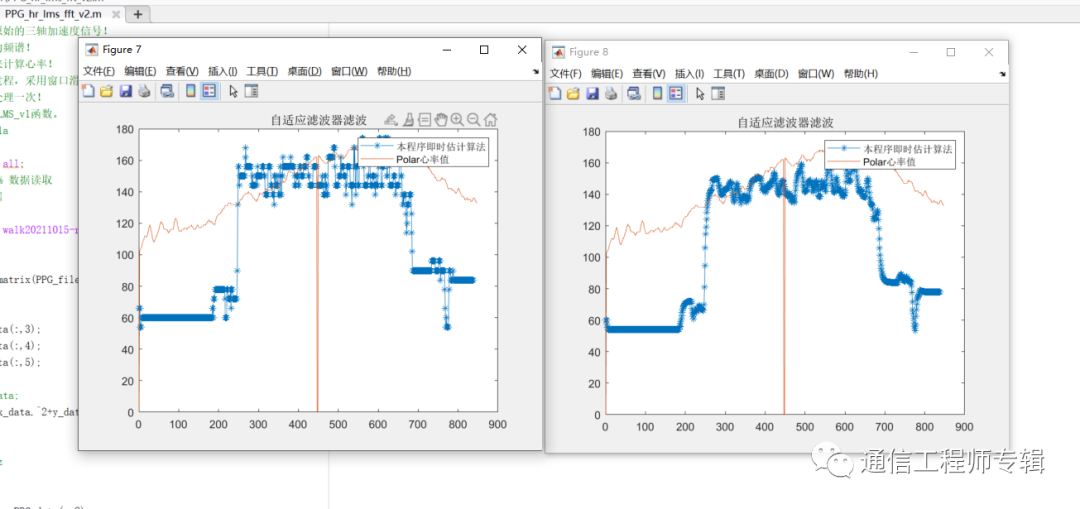Open file icon in Figure 8 toolbar
The width and height of the screenshot is (1080, 509).
(x=574, y=94)
